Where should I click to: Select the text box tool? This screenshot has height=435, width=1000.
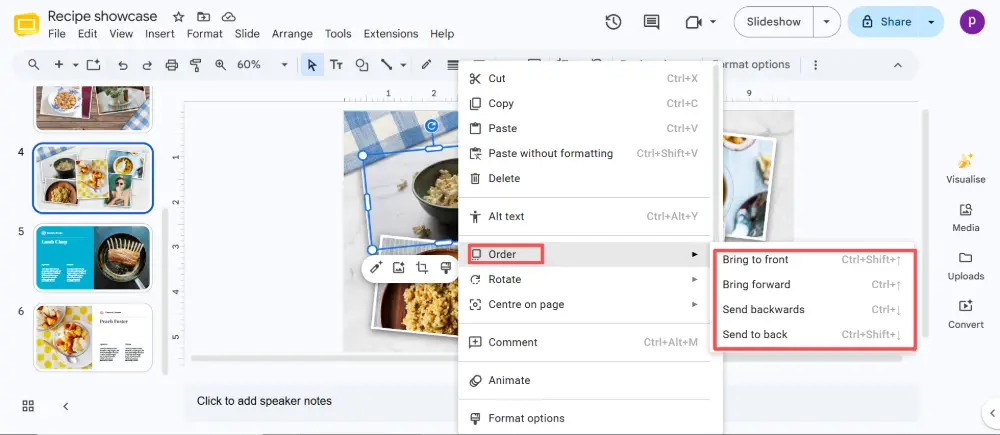336,64
